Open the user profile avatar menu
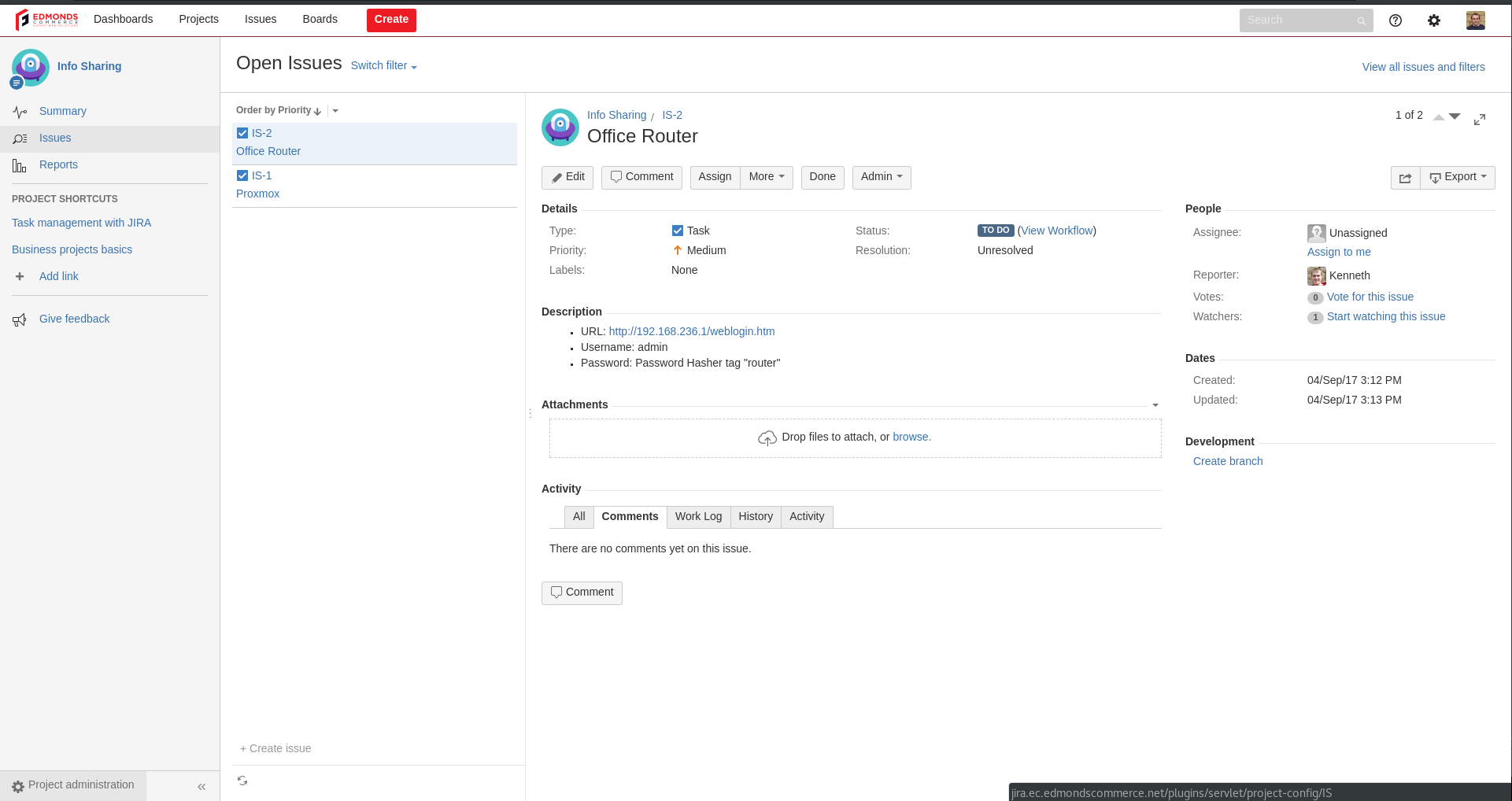Image resolution: width=1512 pixels, height=801 pixels. [x=1476, y=20]
